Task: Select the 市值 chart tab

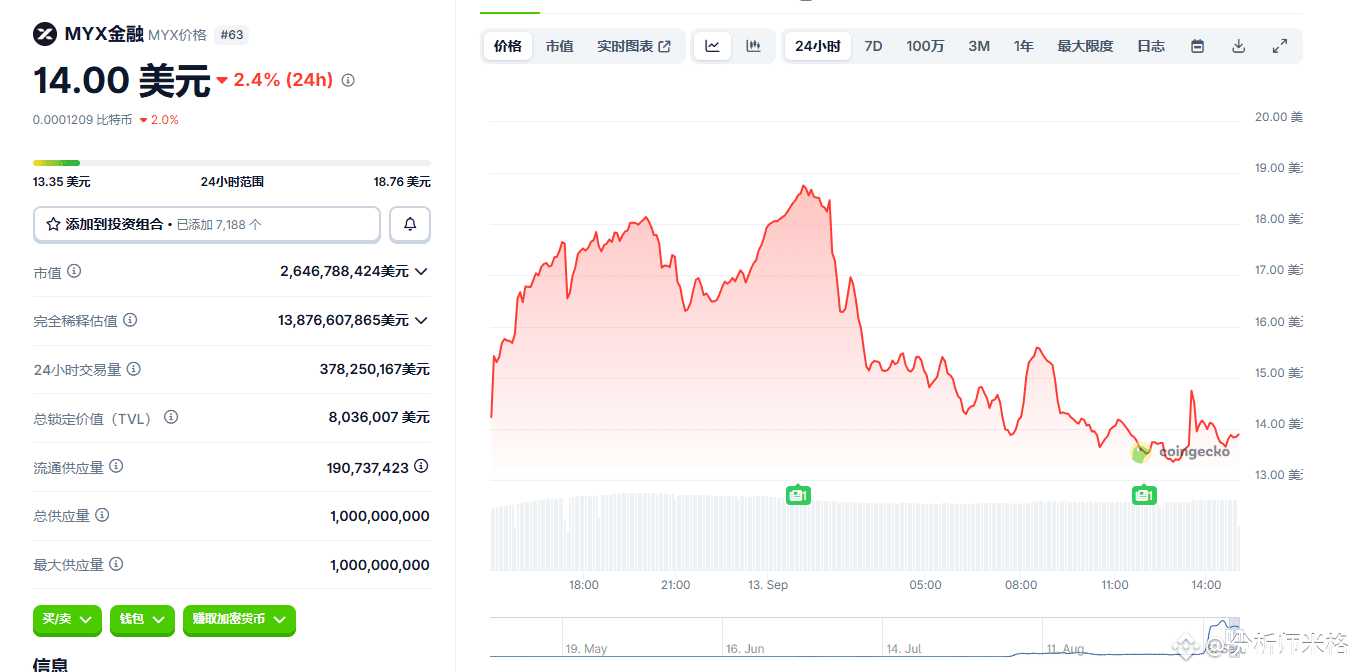Action: (559, 46)
